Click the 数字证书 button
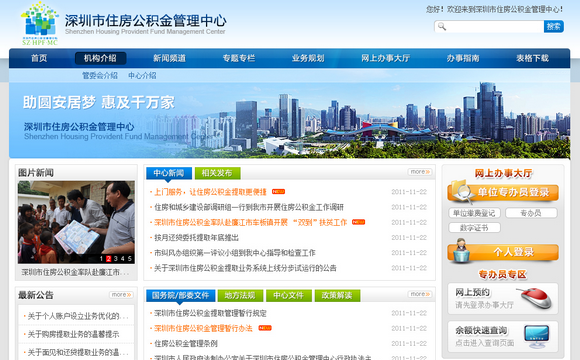 pos(474,228)
